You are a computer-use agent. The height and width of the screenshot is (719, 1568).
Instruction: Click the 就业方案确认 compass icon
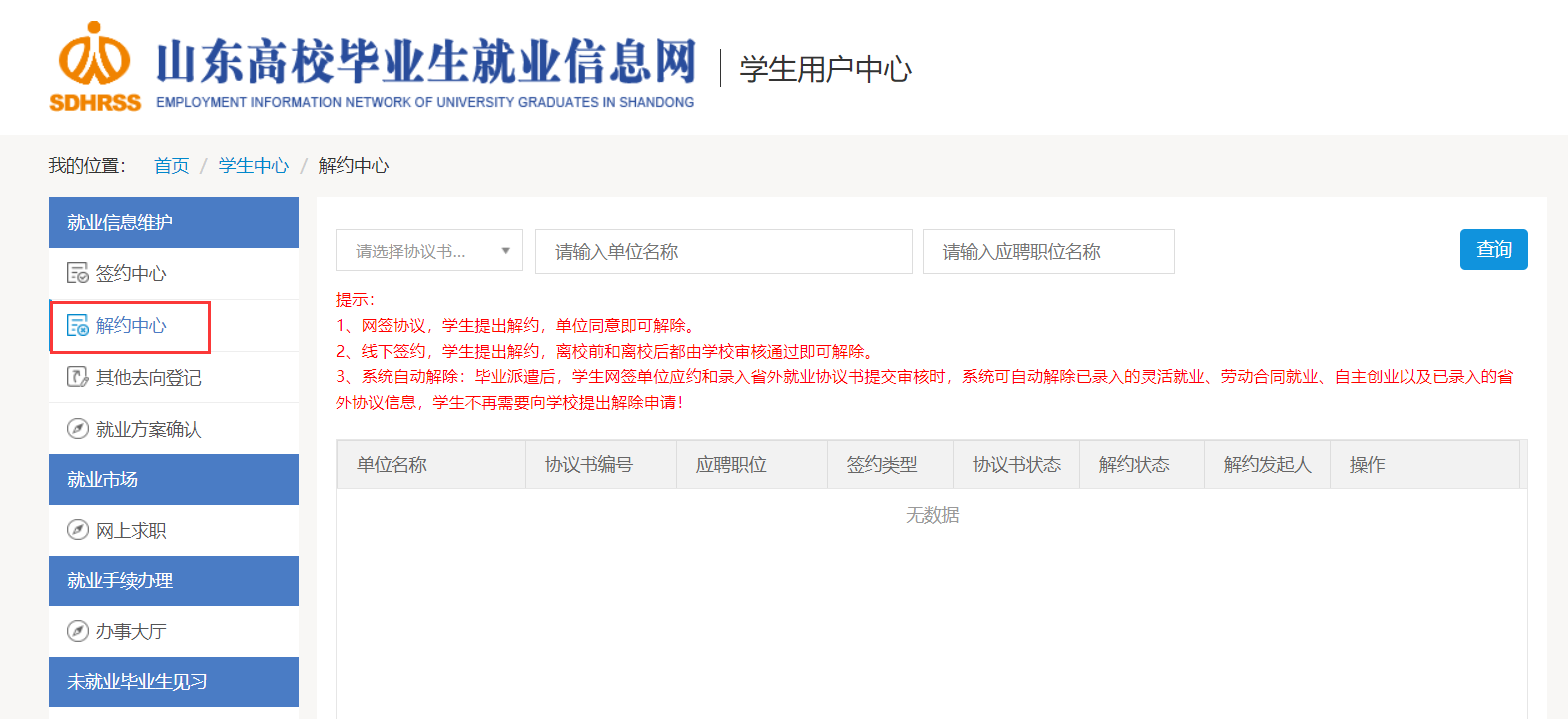[77, 429]
